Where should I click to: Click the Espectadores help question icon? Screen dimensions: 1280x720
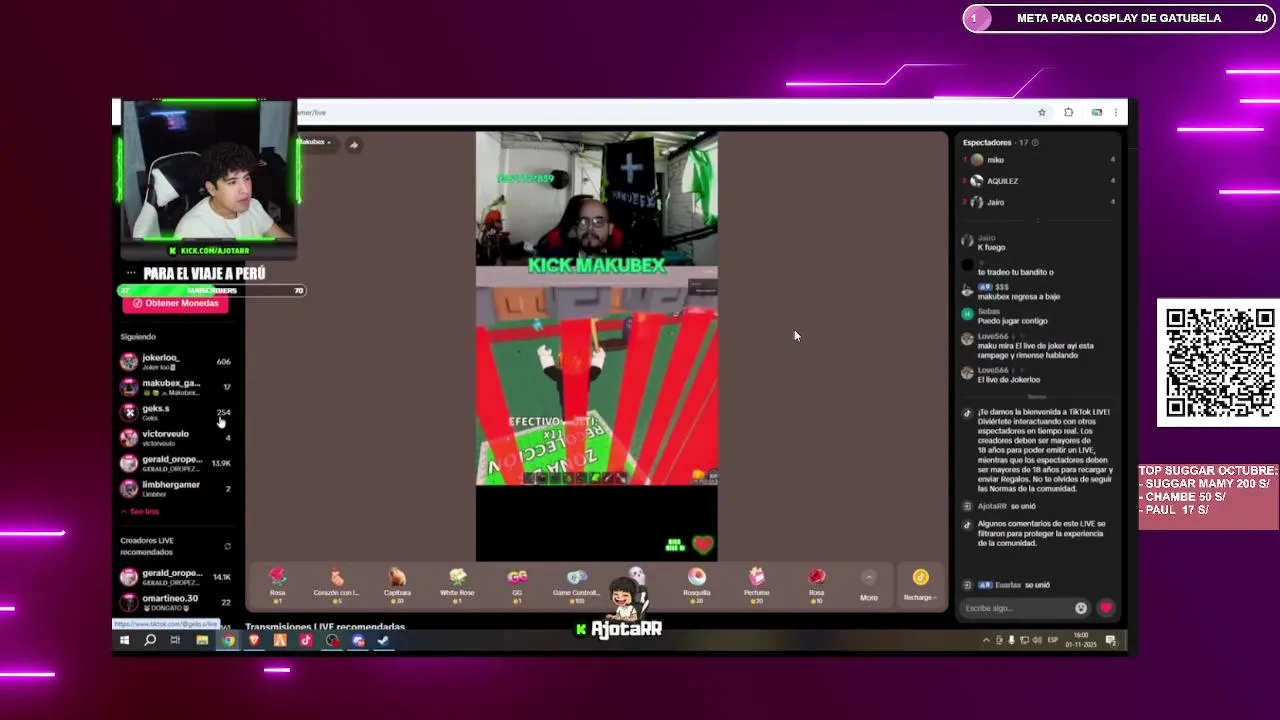(1035, 142)
